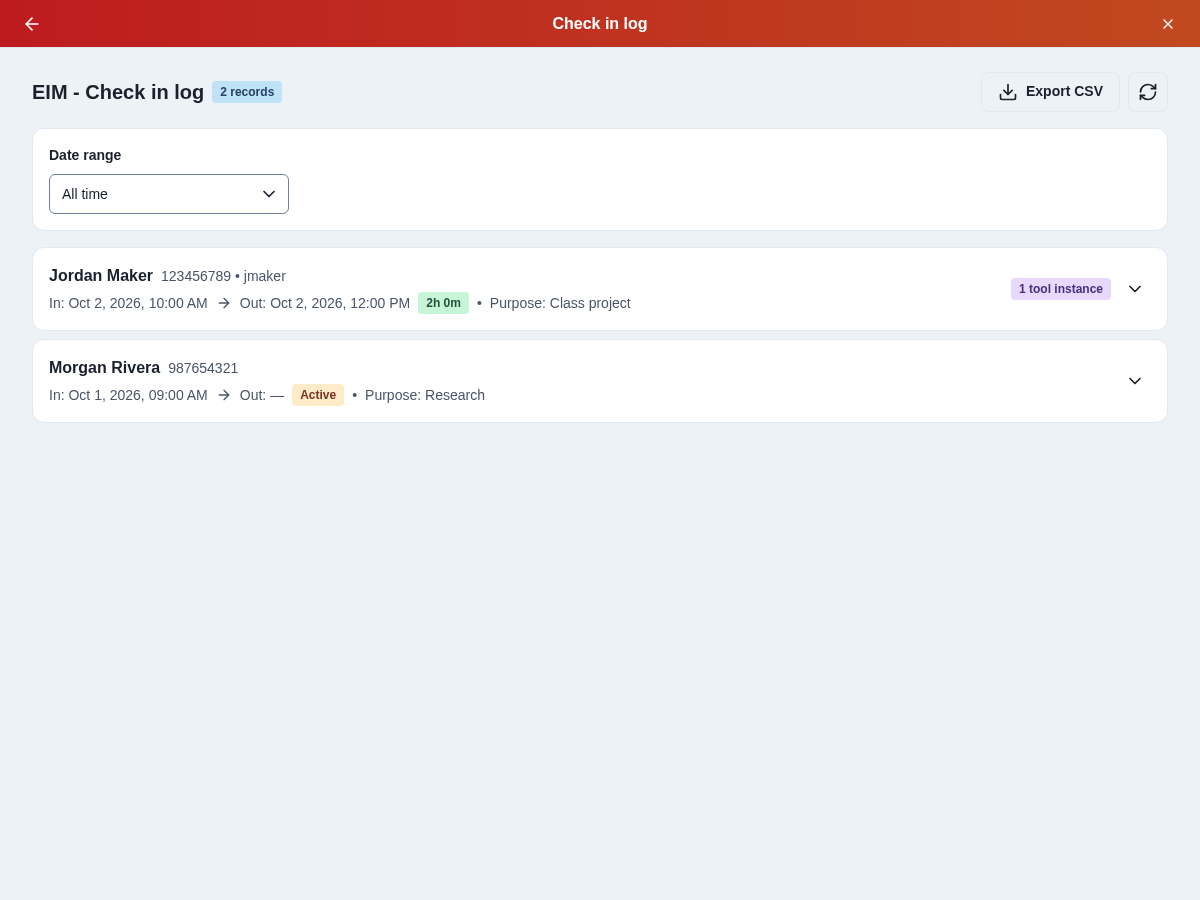Click the Purpose: Research text
The image size is (1200, 900).
coord(425,395)
